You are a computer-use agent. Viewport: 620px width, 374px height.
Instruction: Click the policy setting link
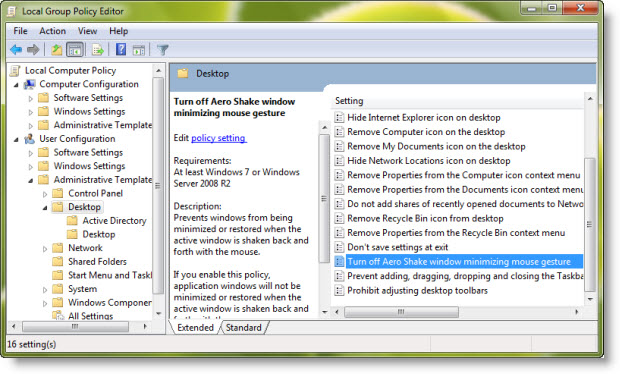point(219,138)
